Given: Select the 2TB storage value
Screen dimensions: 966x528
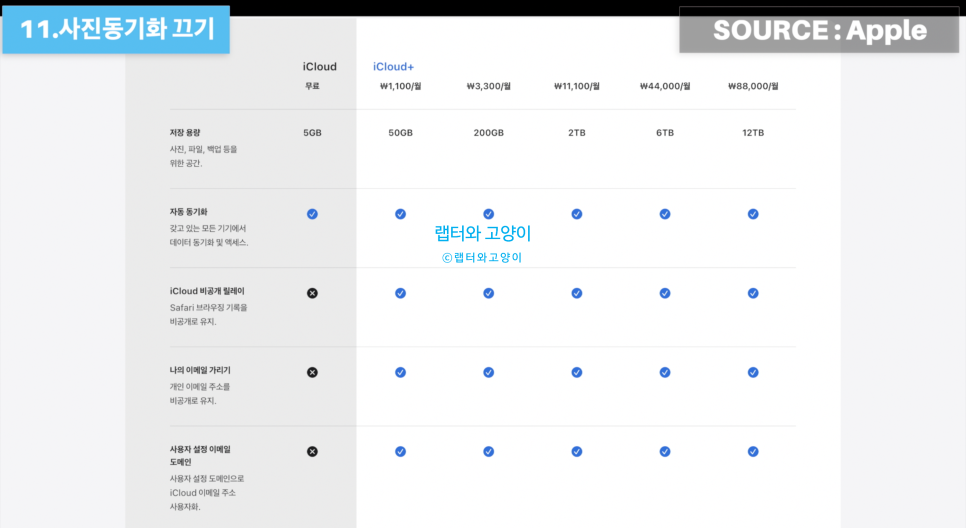Looking at the screenshot, I should [x=577, y=133].
